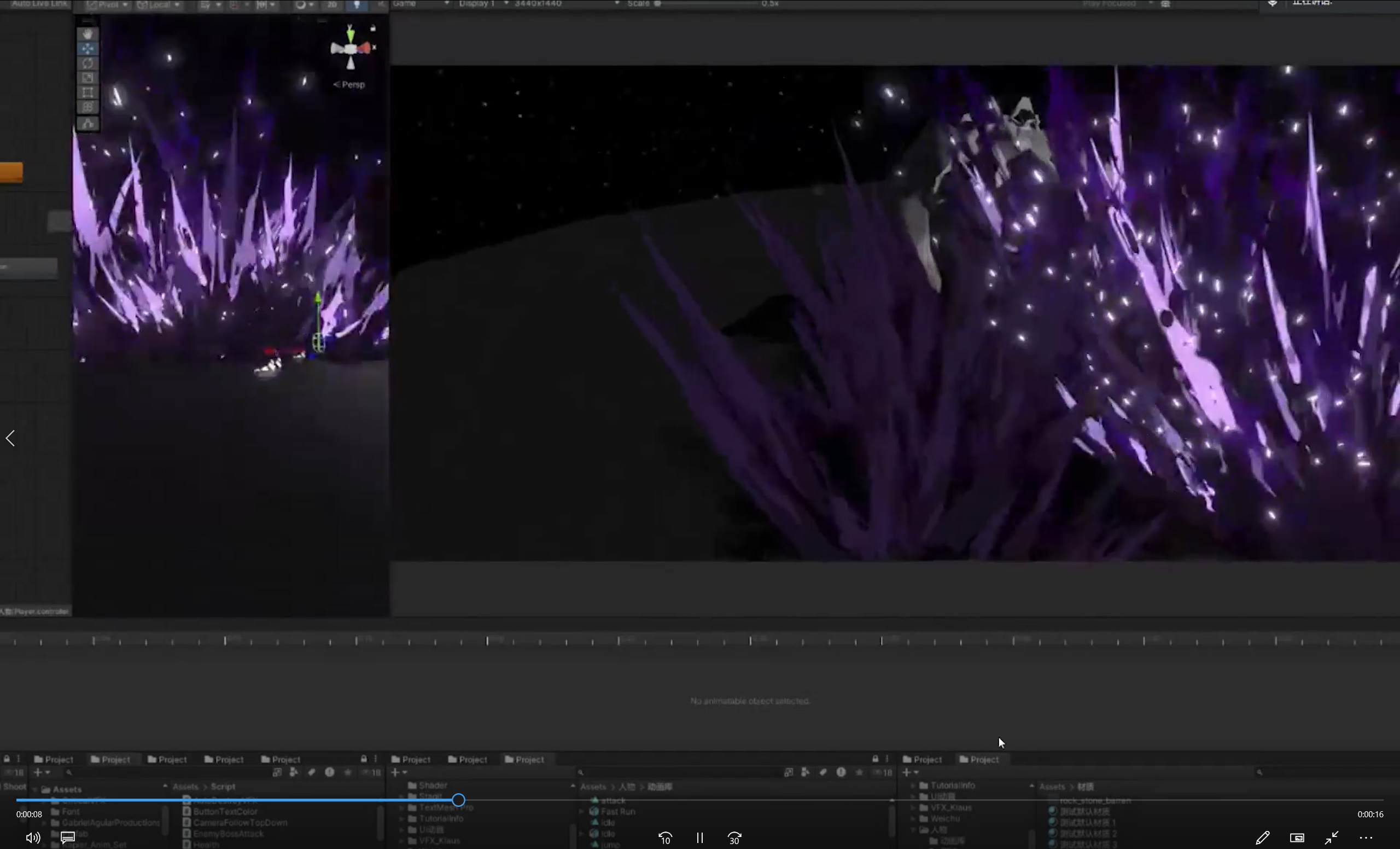
Task: Toggle closed captions on the video
Action: point(68,837)
